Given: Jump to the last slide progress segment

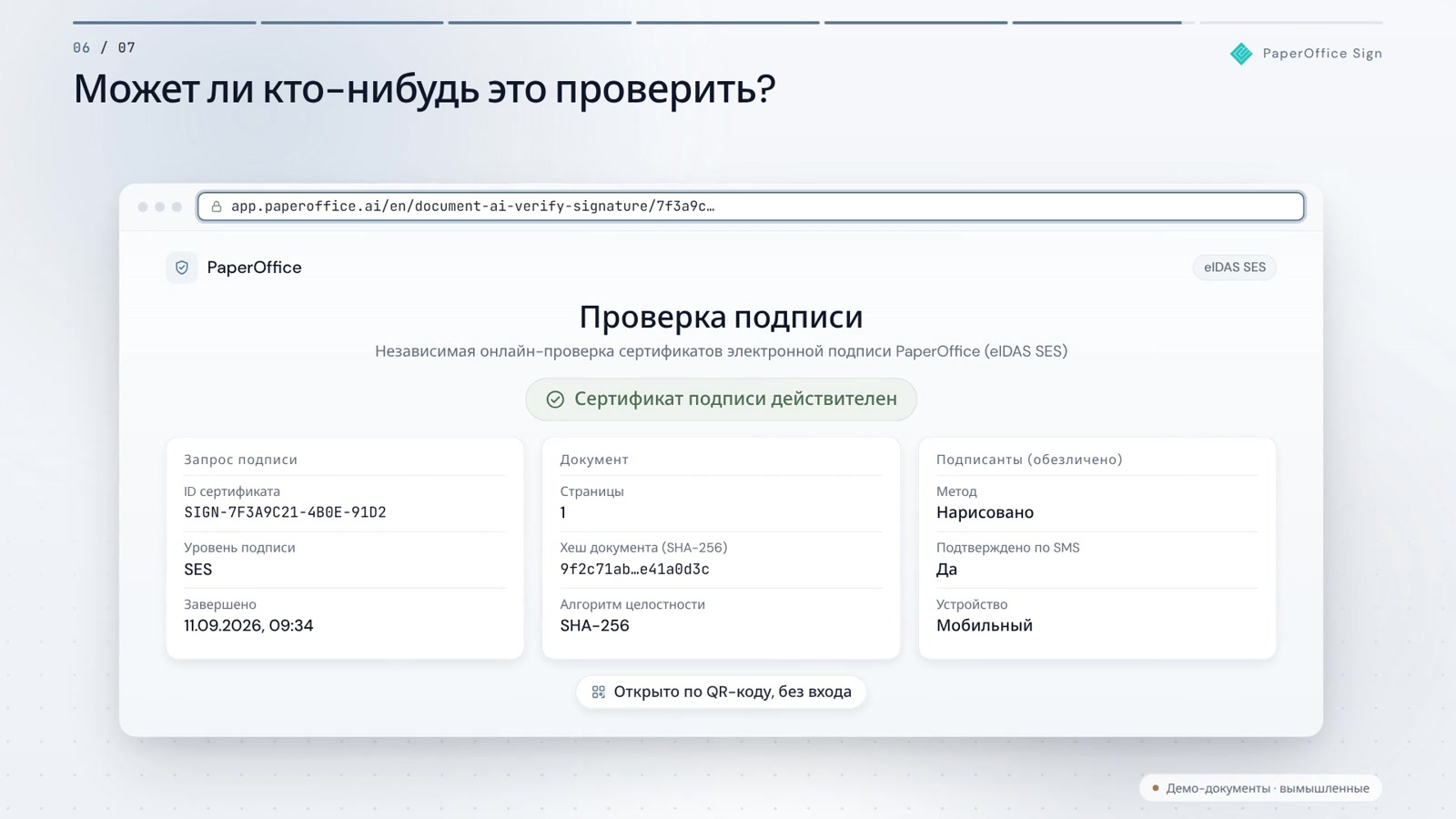Looking at the screenshot, I should [x=1290, y=23].
